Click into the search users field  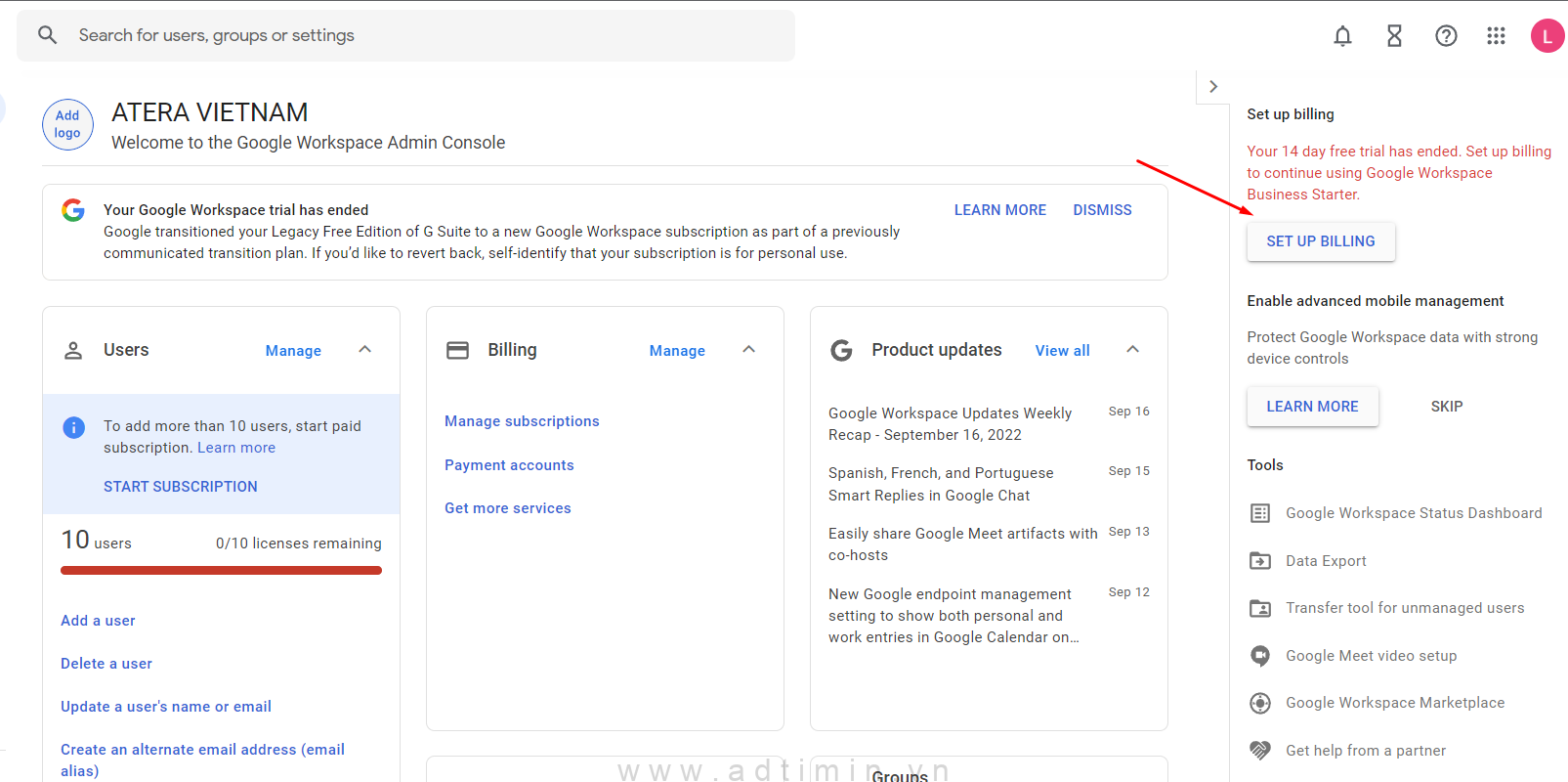coord(405,35)
